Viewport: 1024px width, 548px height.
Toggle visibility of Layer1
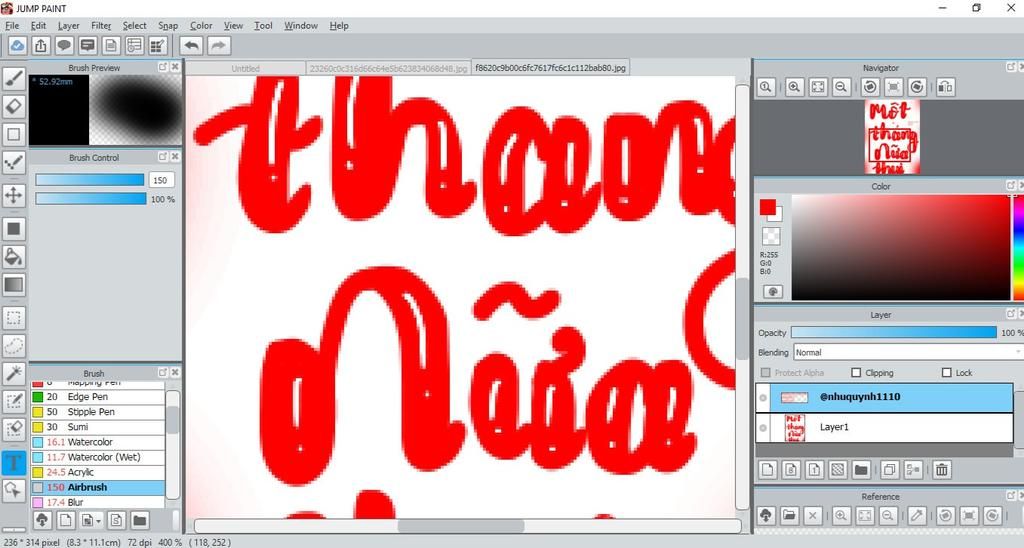[763, 428]
